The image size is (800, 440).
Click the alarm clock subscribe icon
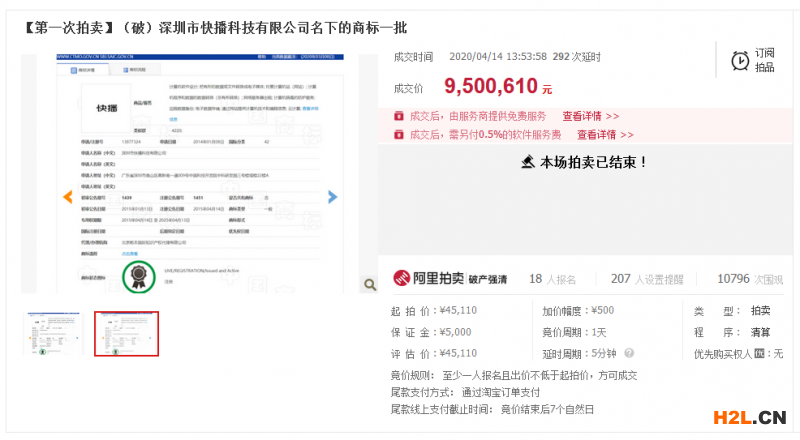click(740, 60)
